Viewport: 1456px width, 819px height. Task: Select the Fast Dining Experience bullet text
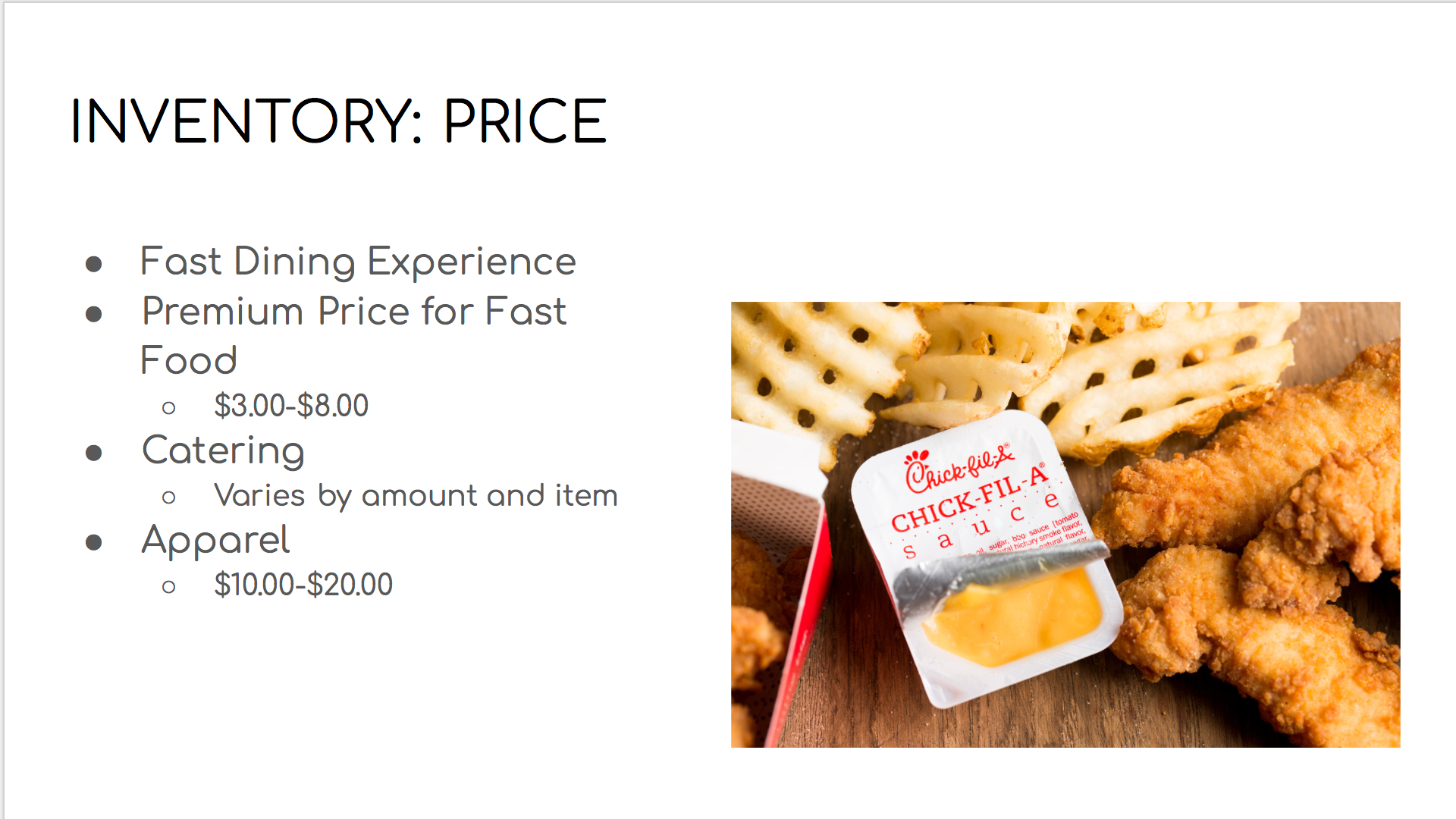[358, 262]
